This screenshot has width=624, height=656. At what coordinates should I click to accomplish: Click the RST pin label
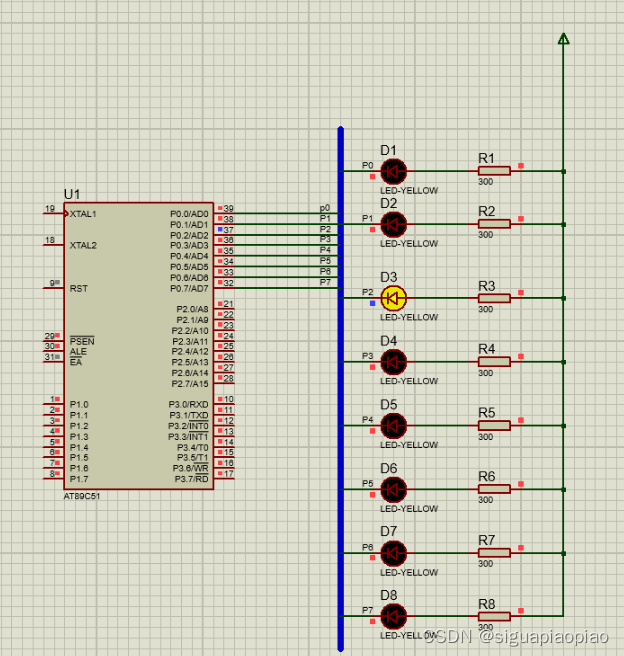79,289
